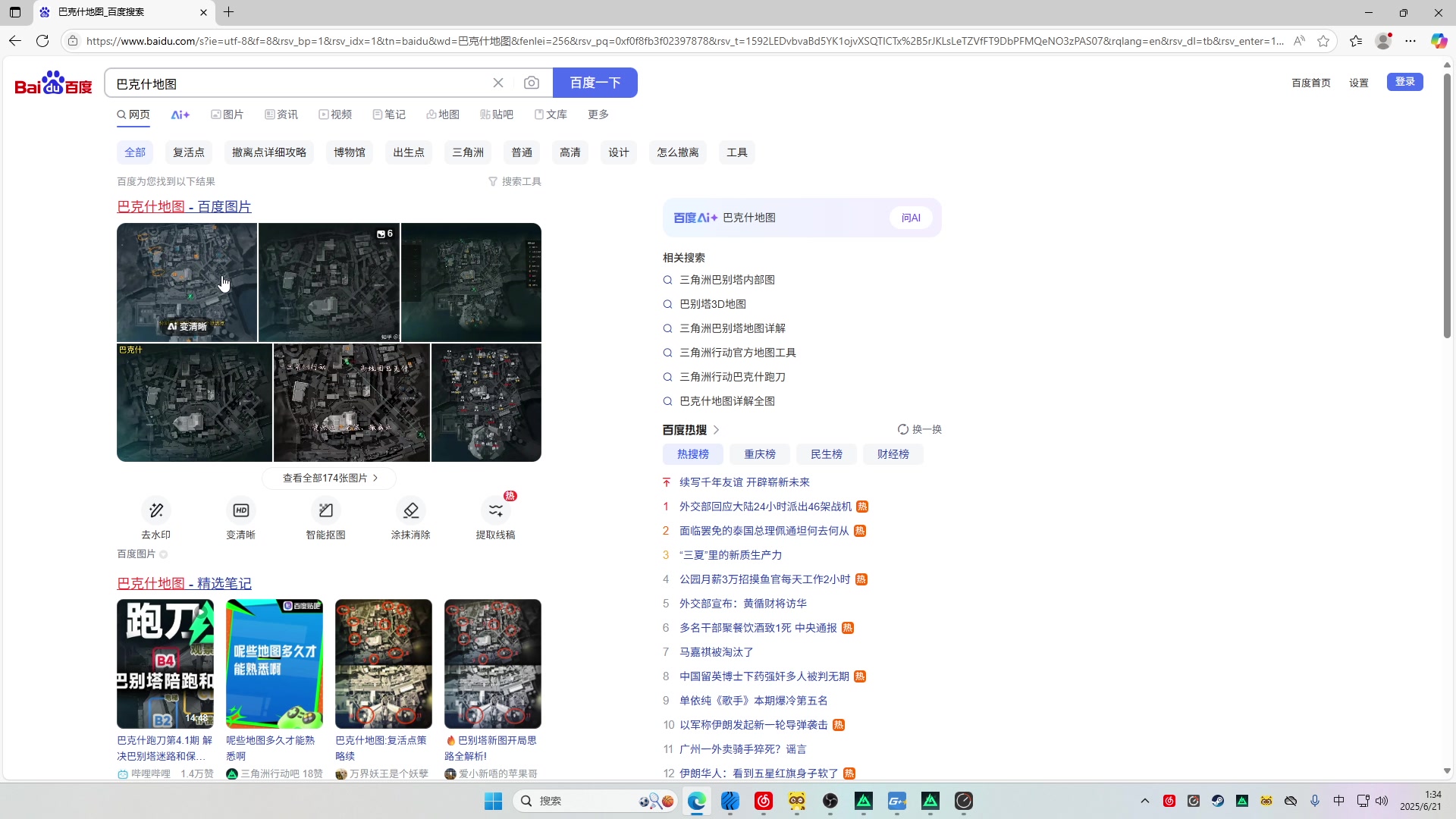The height and width of the screenshot is (819, 1456).
Task: Click the 百度一下 search button
Action: tap(595, 83)
